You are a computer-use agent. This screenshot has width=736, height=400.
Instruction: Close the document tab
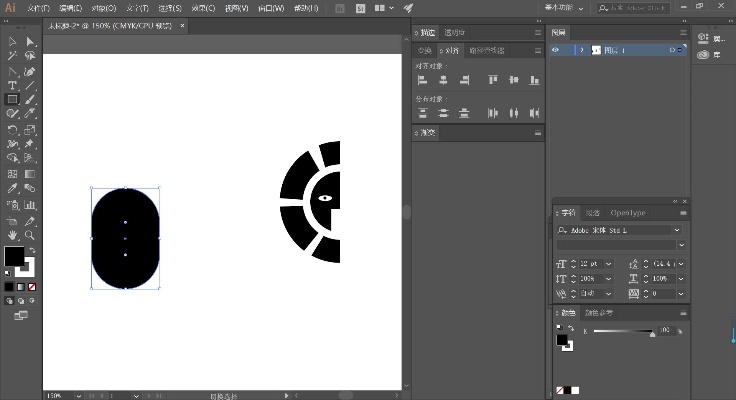[182, 26]
